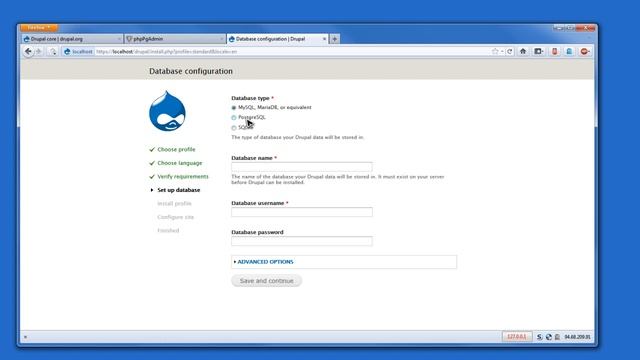Click the blue extension icon in toolbar
Image resolution: width=640 pixels, height=360 pixels.
(569, 51)
